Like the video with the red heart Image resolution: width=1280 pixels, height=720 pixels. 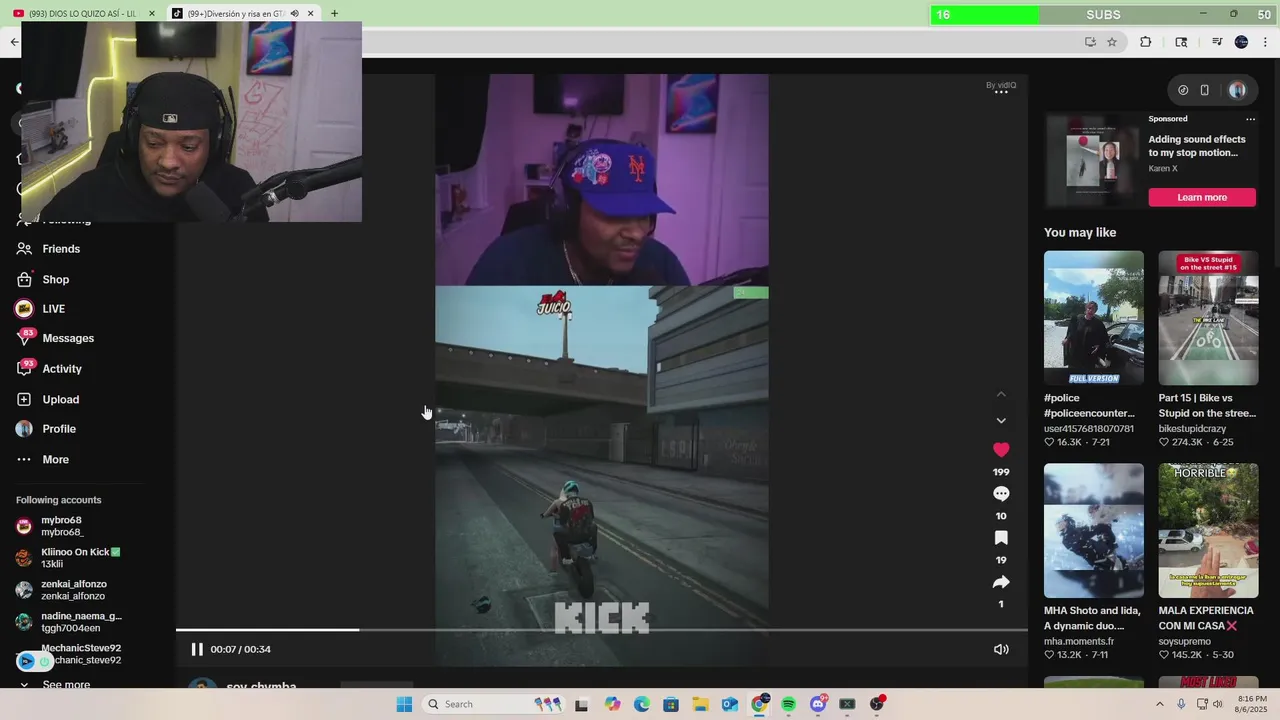coord(1001,450)
